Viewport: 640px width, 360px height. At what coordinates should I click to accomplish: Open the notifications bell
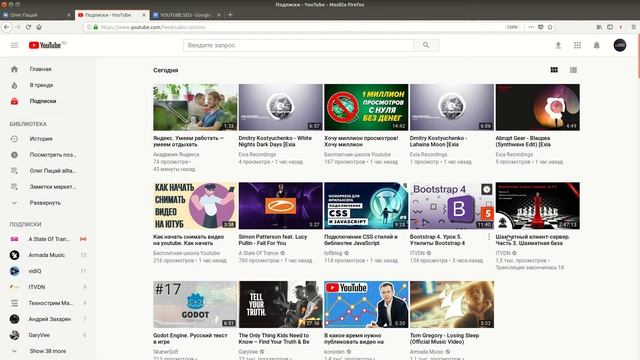[x=596, y=45]
